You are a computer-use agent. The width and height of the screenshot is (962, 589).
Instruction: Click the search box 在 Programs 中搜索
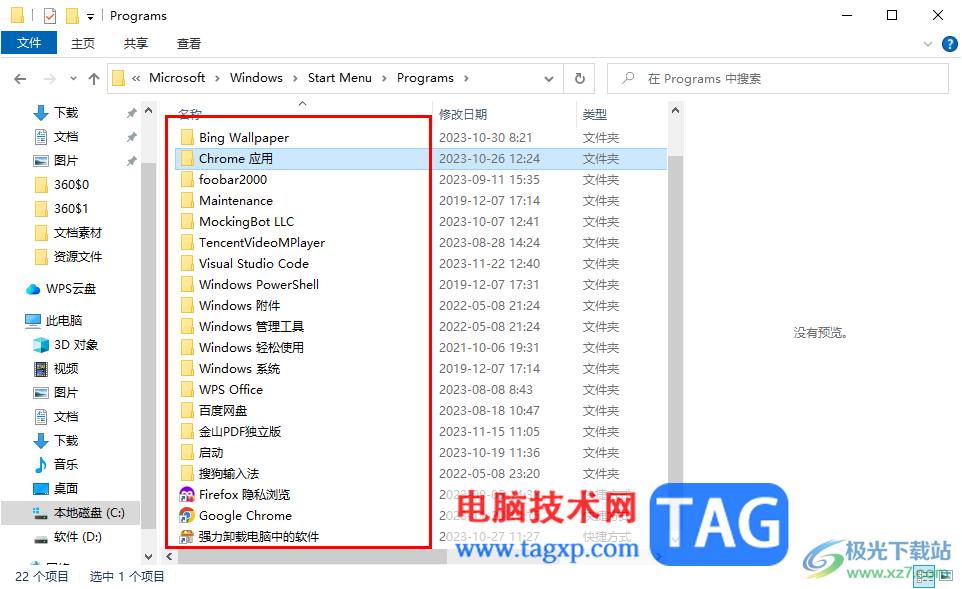[x=778, y=79]
